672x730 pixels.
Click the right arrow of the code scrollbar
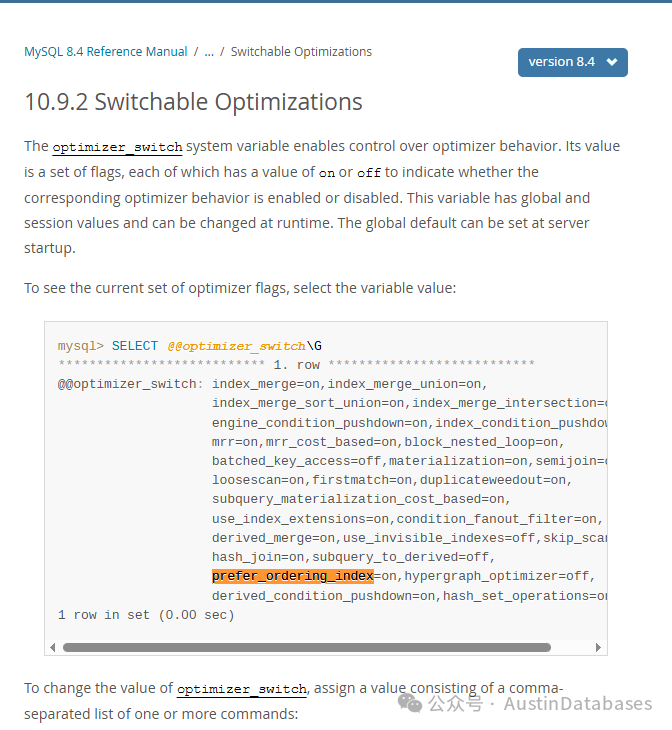pos(598,647)
